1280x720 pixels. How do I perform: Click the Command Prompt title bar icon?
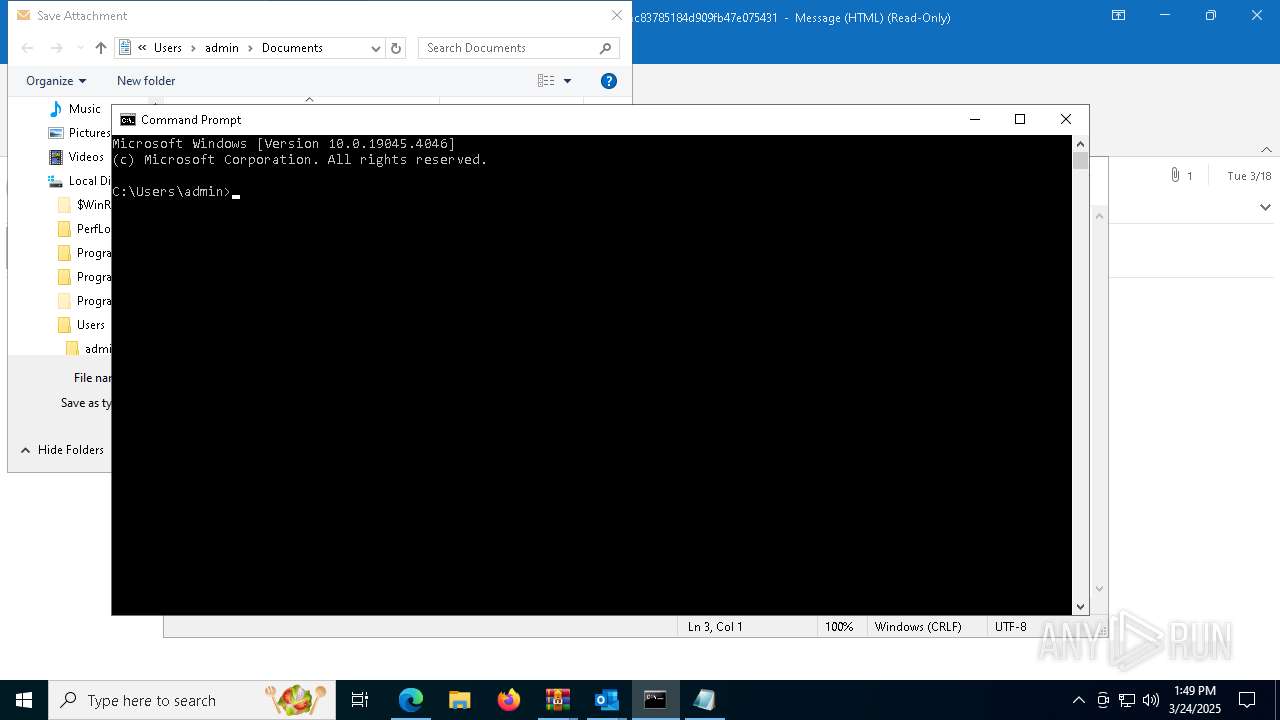(128, 120)
